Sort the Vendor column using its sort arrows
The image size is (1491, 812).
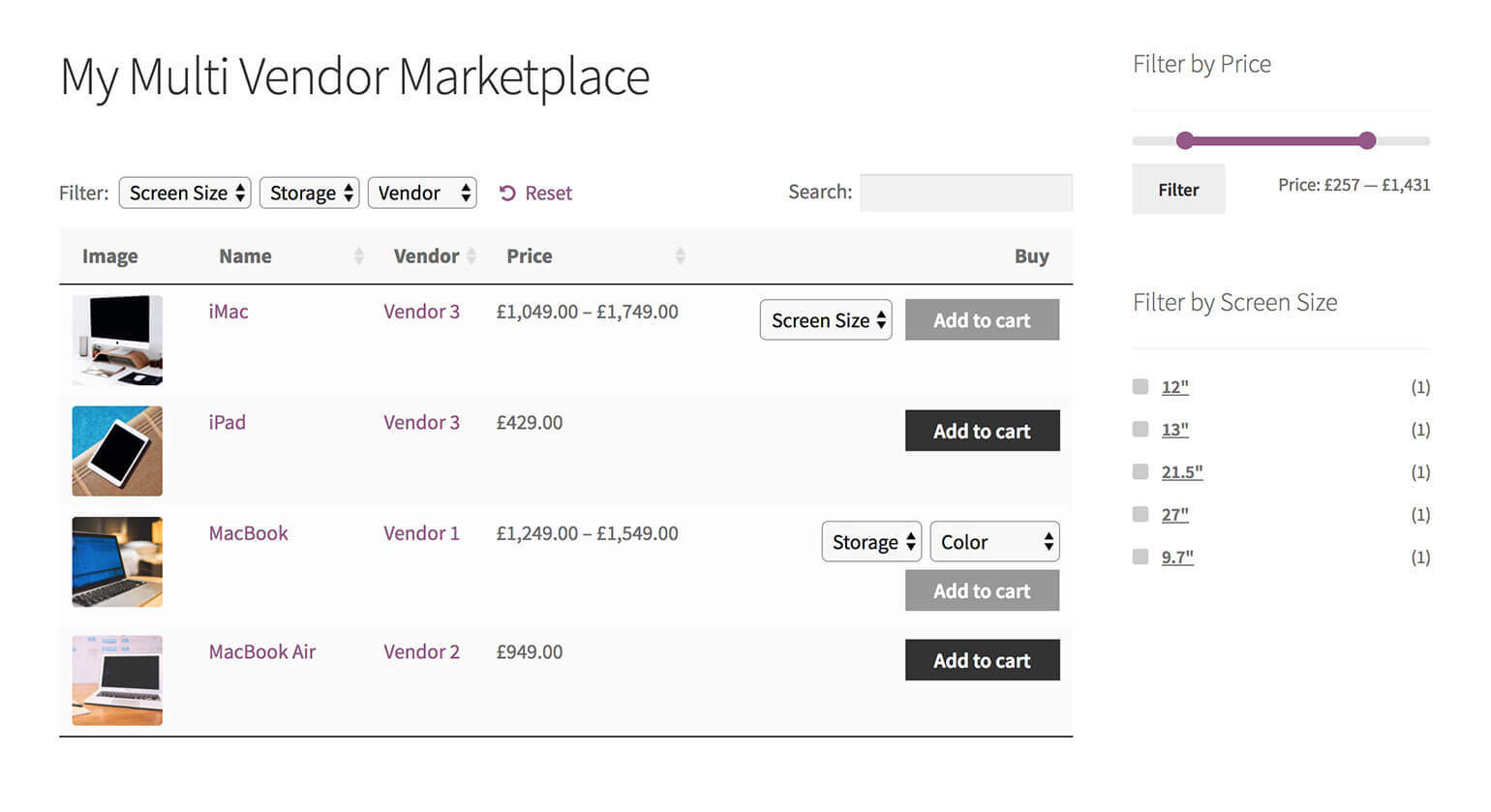[x=472, y=256]
